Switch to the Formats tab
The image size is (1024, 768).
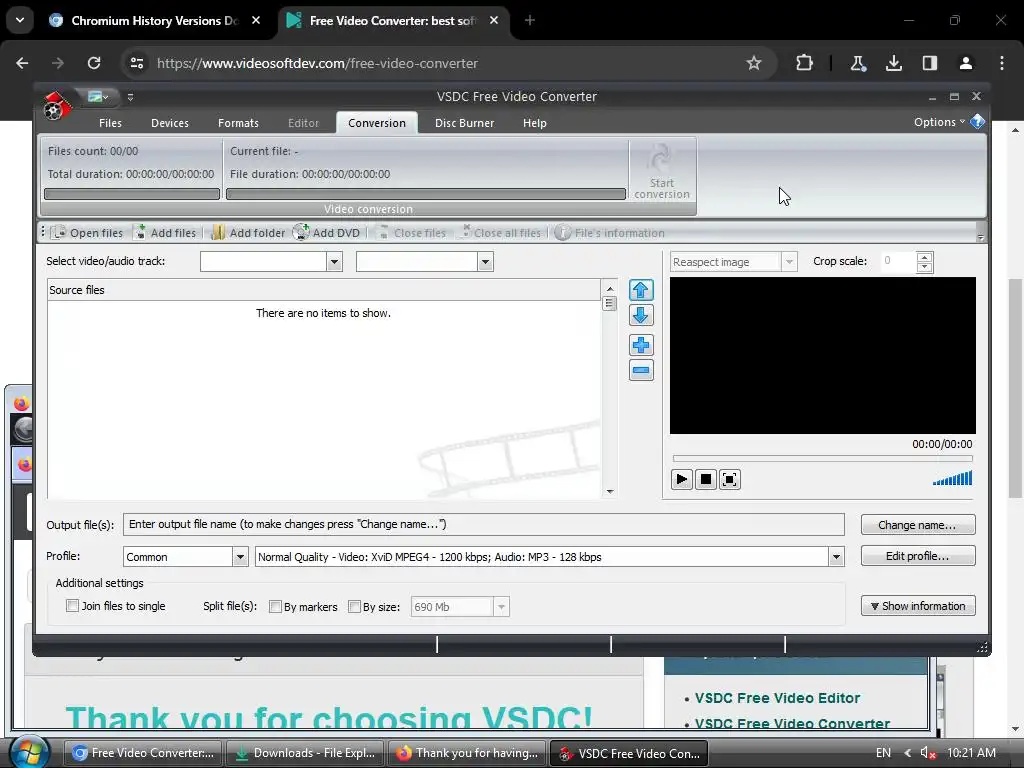pos(238,123)
